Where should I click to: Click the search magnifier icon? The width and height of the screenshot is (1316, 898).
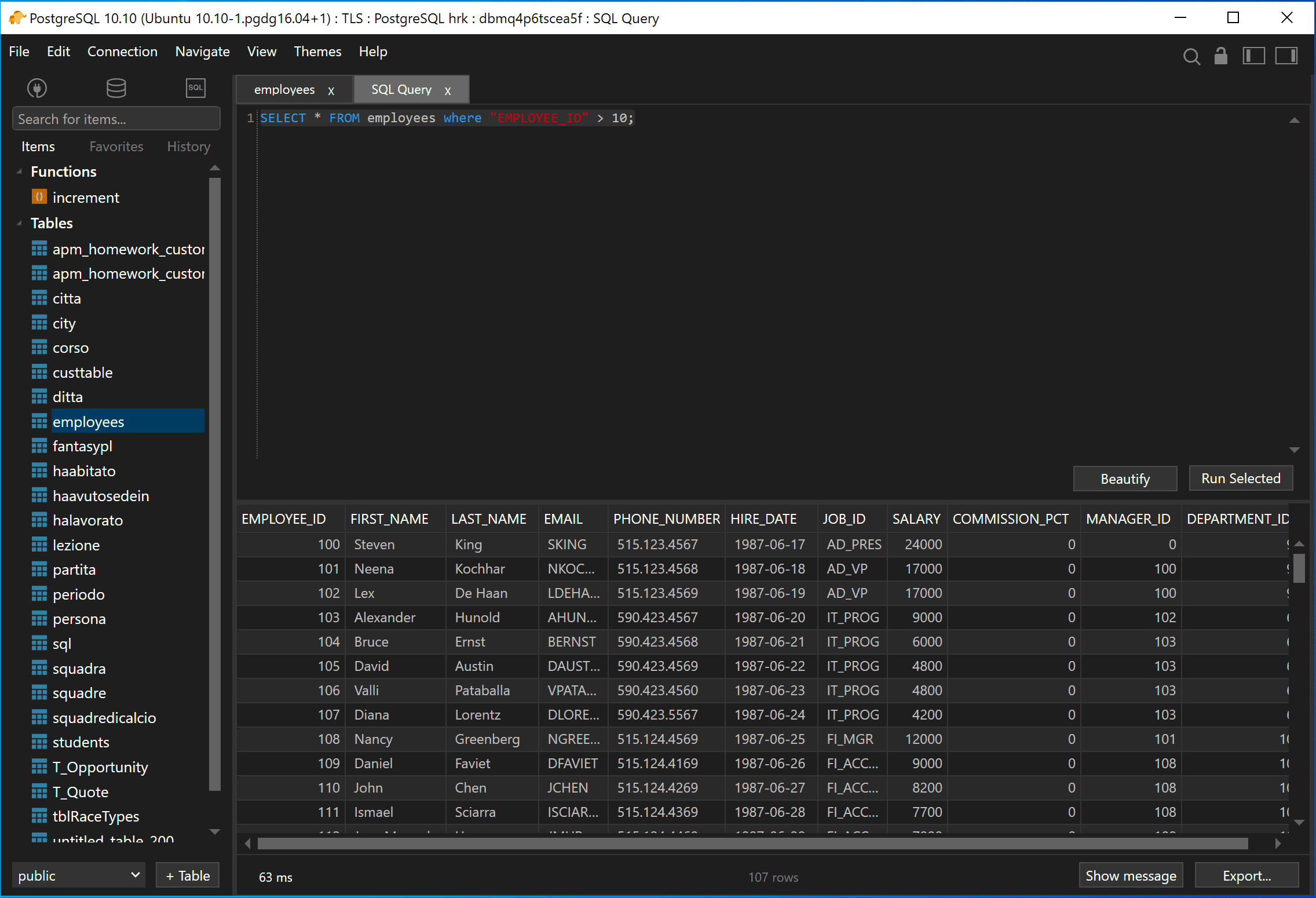tap(1191, 56)
